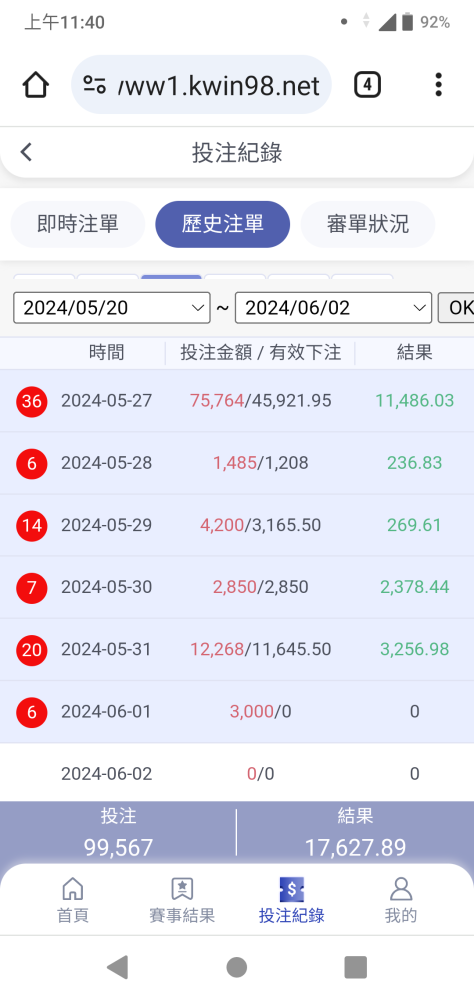This screenshot has height=1000, width=474.
Task: Tap the red 7 badge for 2024-05-30
Action: coord(32,587)
